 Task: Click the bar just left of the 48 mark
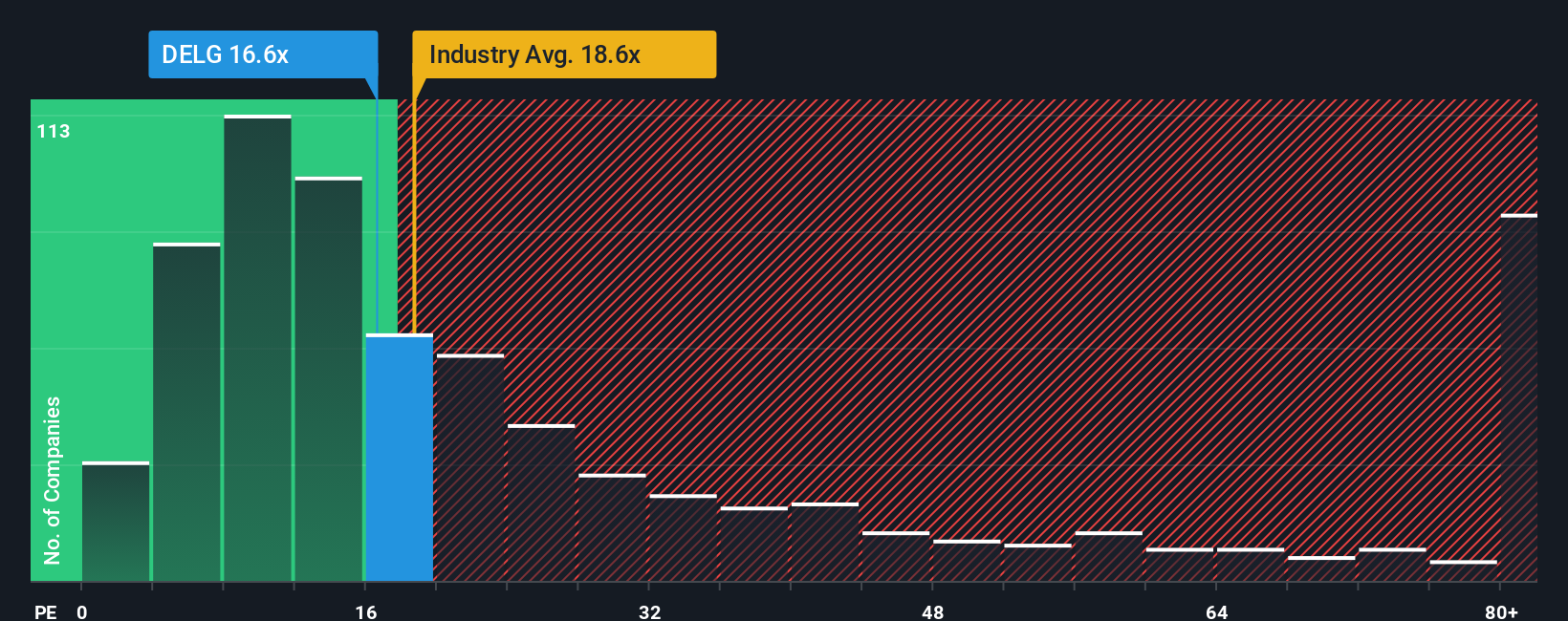896,557
